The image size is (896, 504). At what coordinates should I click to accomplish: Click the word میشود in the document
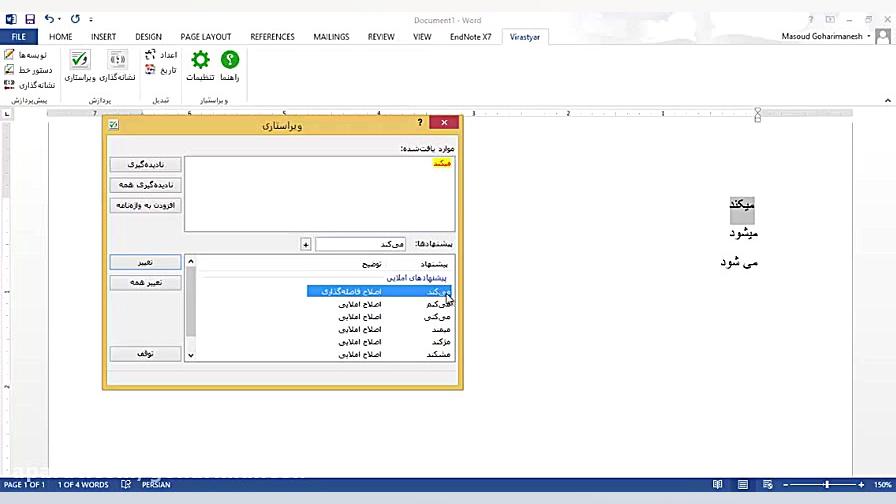click(x=743, y=233)
